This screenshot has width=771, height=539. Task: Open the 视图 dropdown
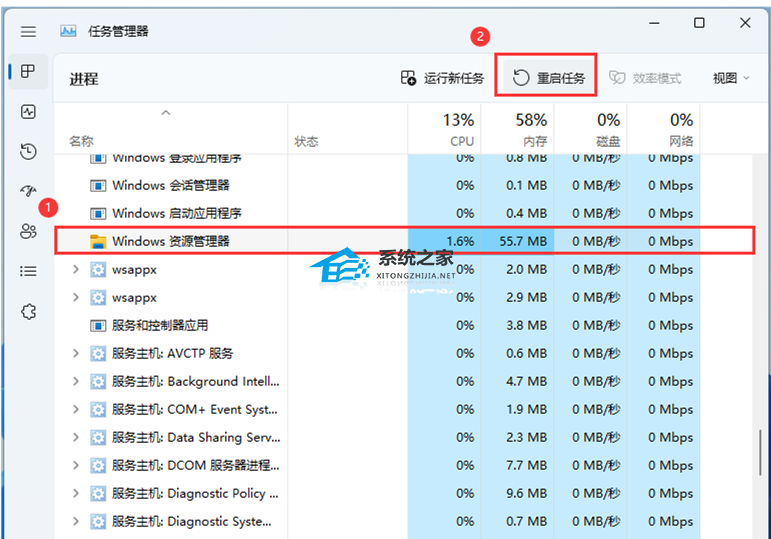coord(731,78)
